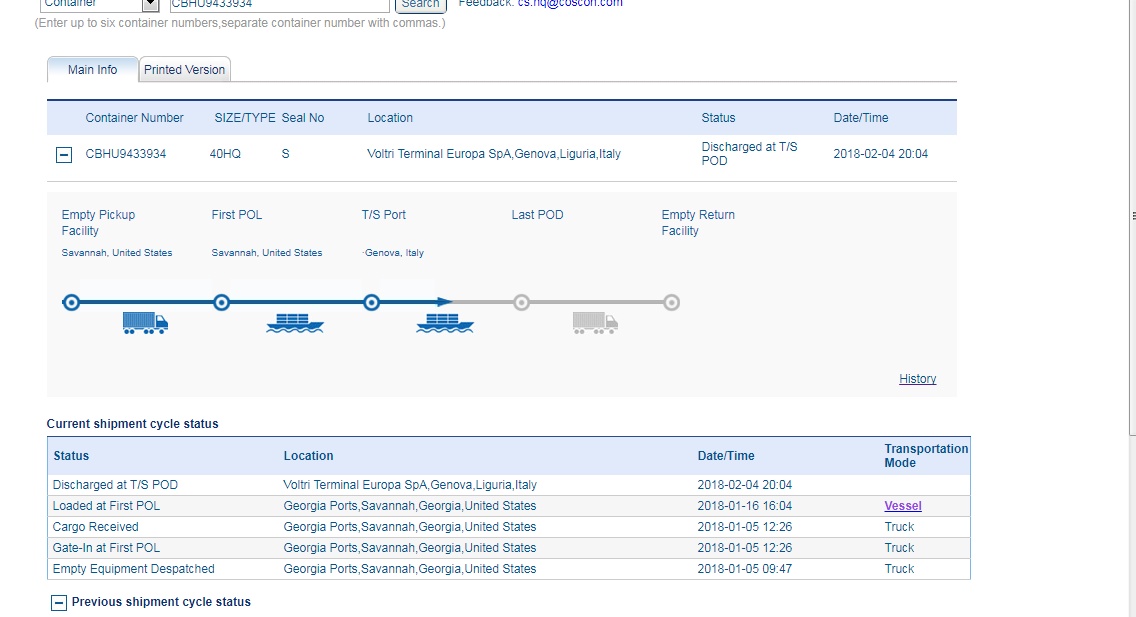Click the ship icon after First POL
Image resolution: width=1136 pixels, height=617 pixels.
tap(295, 322)
